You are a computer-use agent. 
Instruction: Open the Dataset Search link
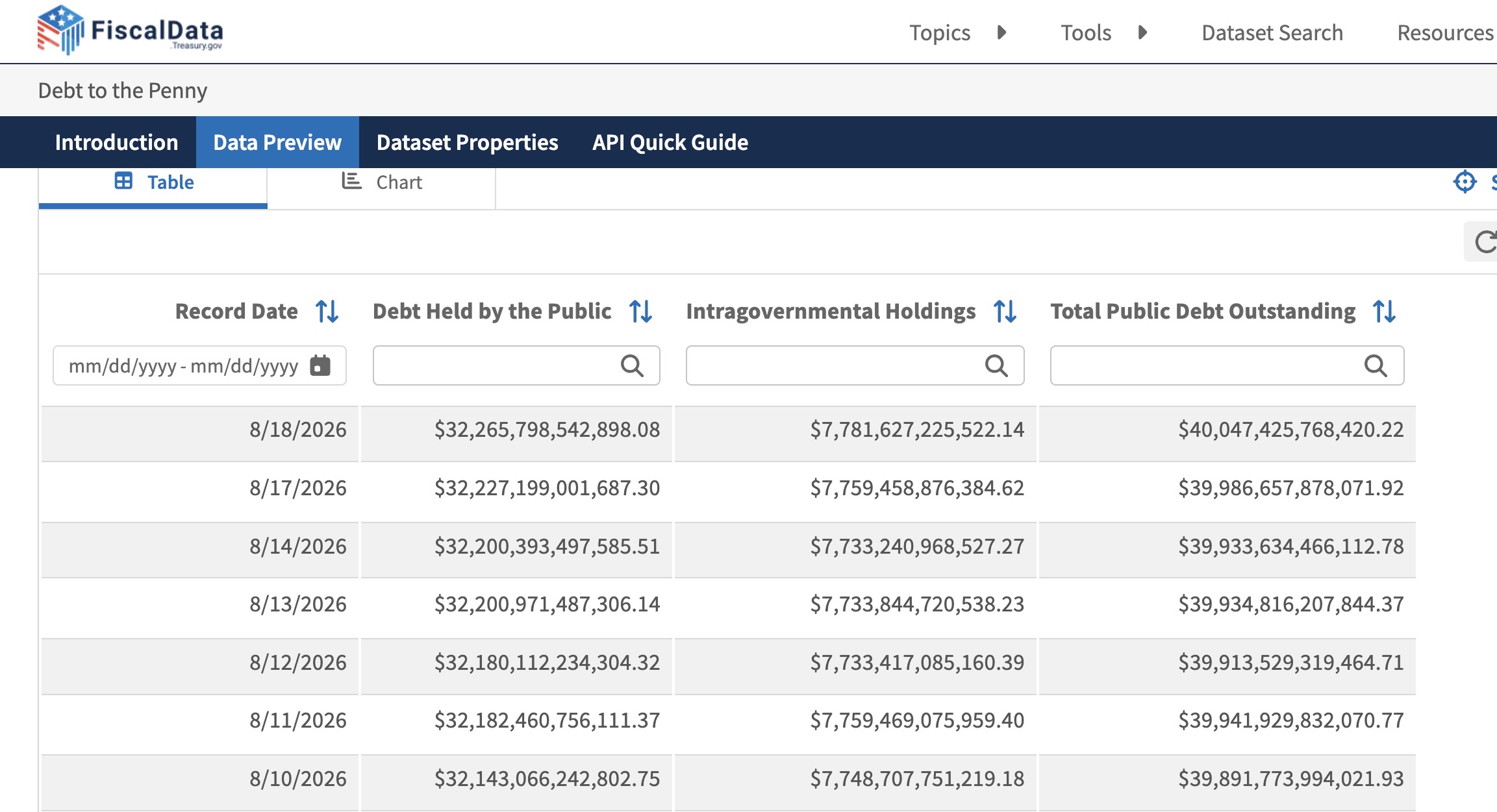(x=1272, y=32)
